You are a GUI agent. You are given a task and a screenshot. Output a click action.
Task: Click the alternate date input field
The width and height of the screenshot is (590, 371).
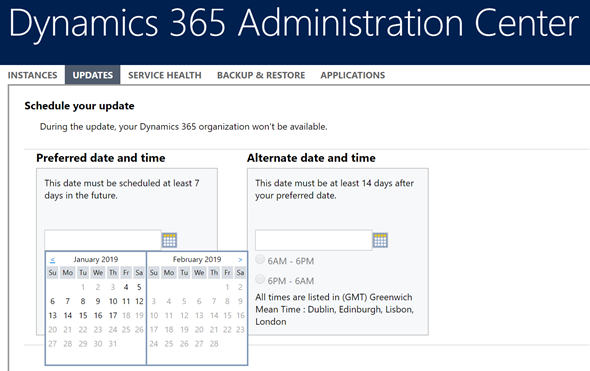click(313, 240)
